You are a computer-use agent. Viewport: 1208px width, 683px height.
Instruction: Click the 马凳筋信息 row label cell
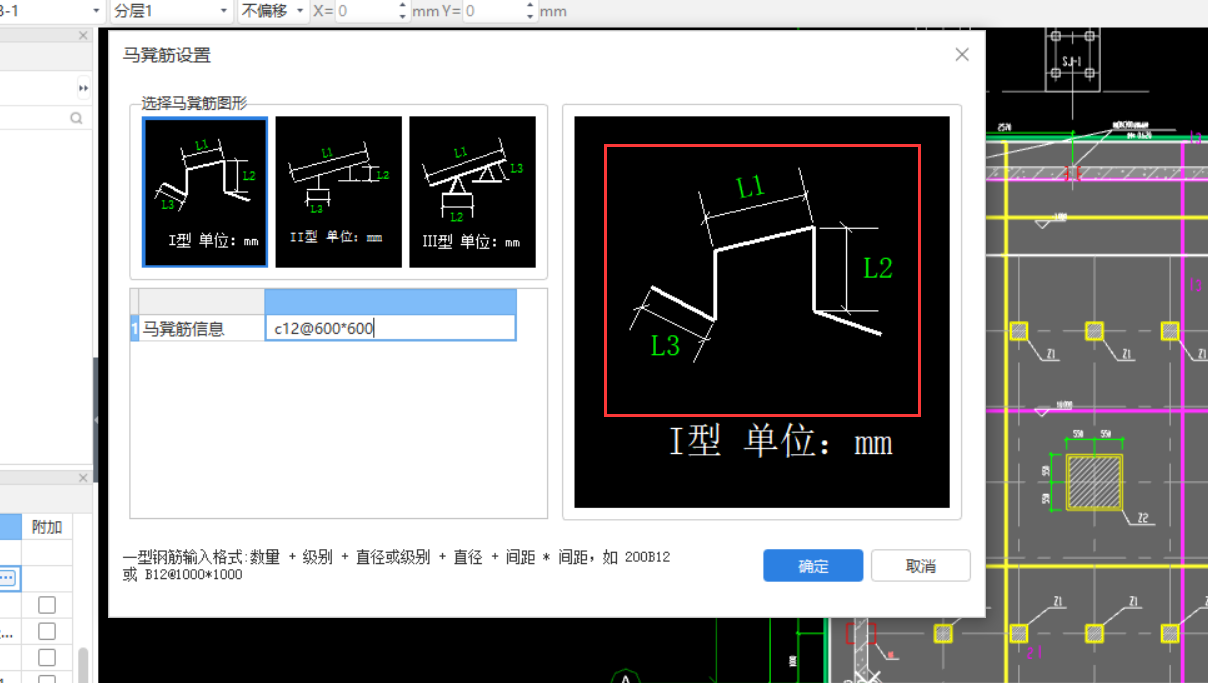click(x=201, y=328)
